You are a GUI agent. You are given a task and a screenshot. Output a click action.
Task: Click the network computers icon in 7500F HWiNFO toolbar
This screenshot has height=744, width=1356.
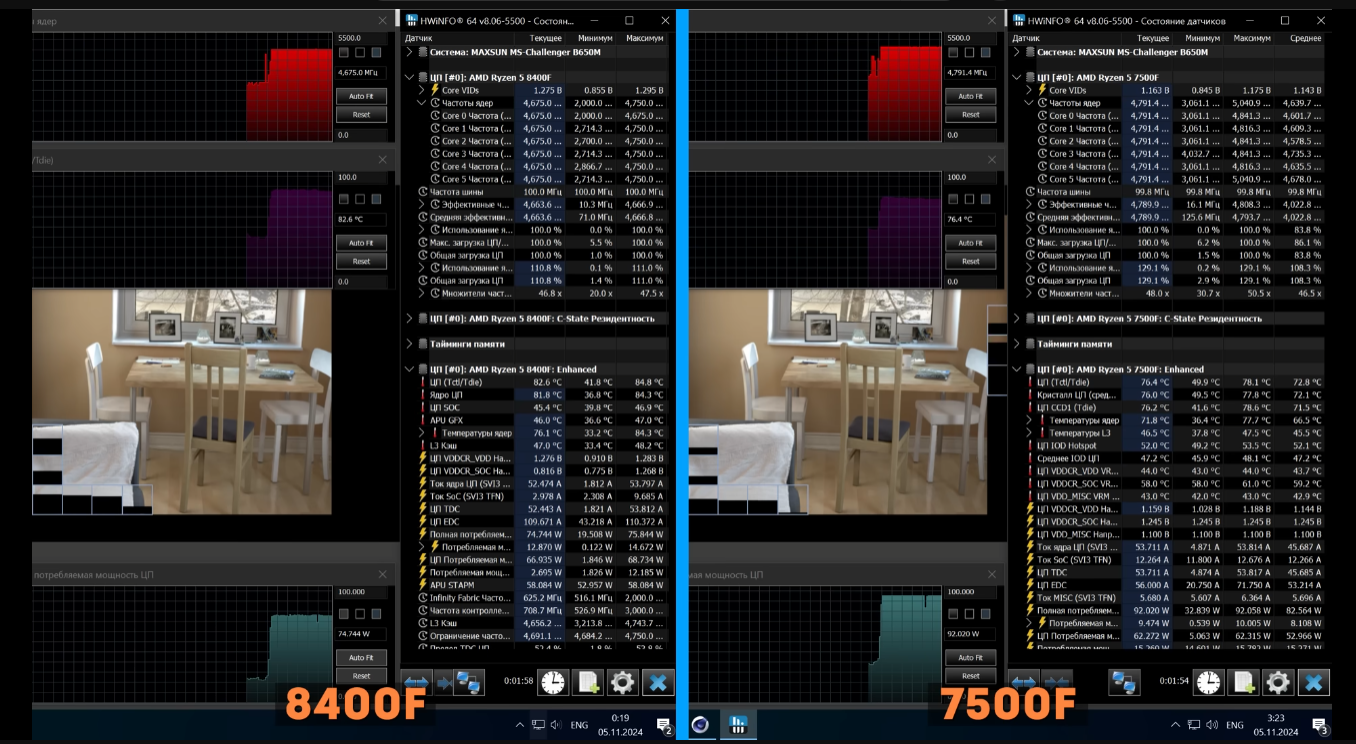pos(1125,683)
